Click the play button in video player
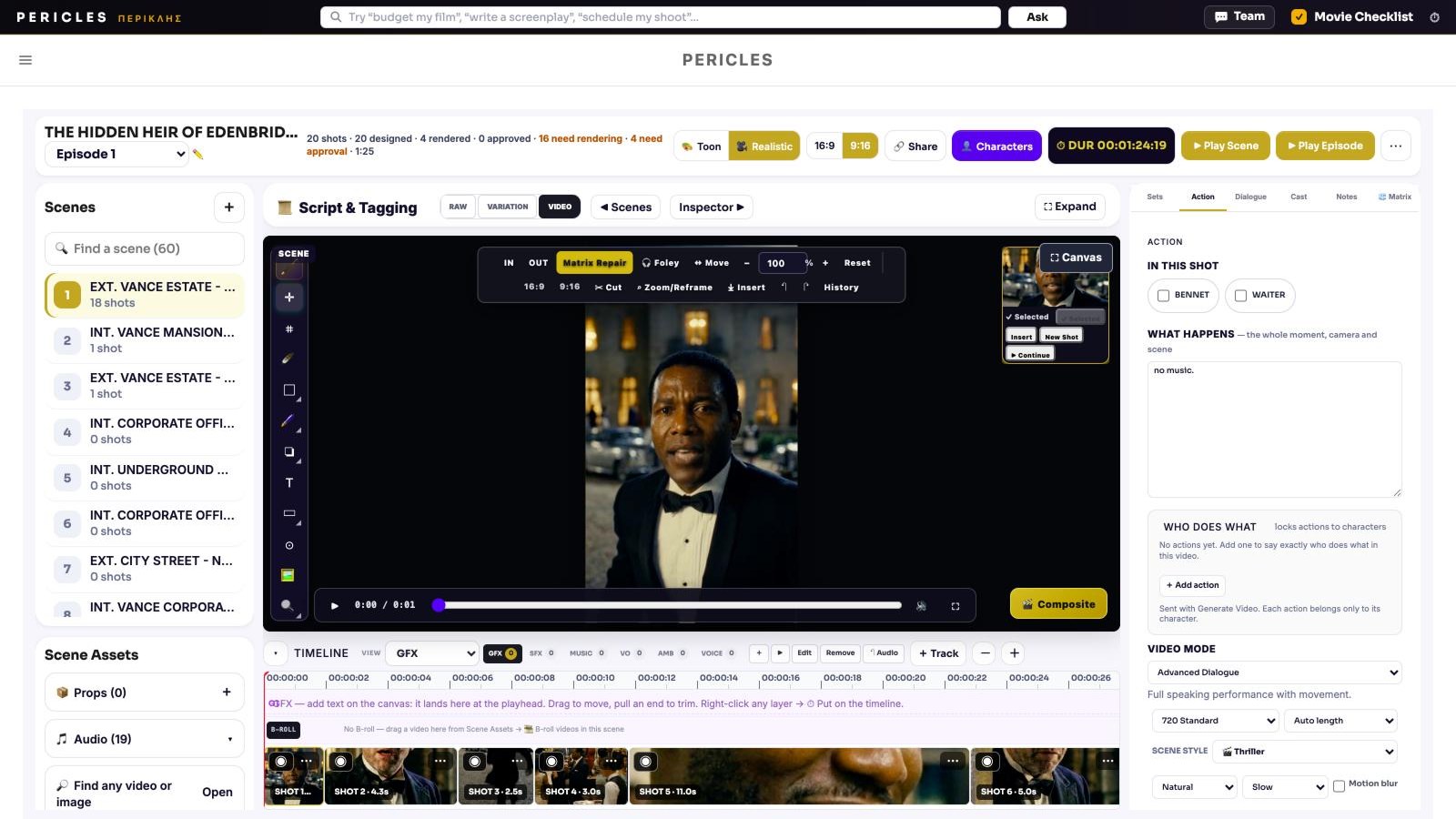1456x819 pixels. [335, 605]
